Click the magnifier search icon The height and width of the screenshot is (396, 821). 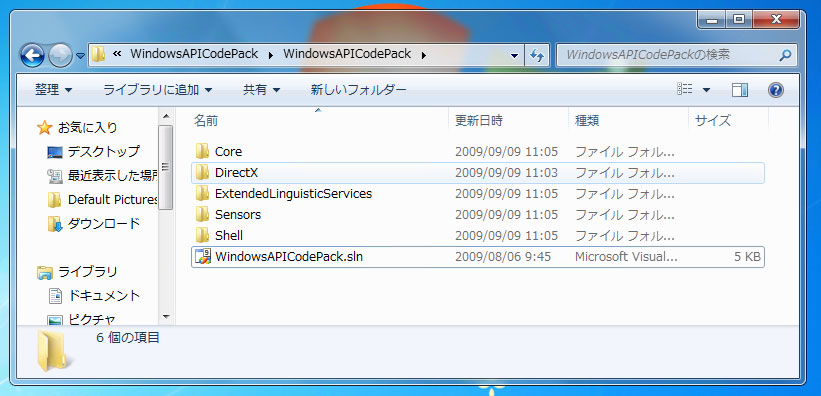785,55
